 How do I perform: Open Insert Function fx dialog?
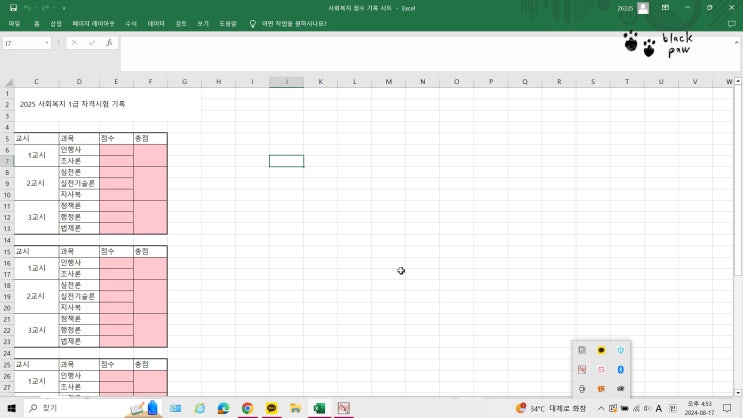click(x=109, y=43)
